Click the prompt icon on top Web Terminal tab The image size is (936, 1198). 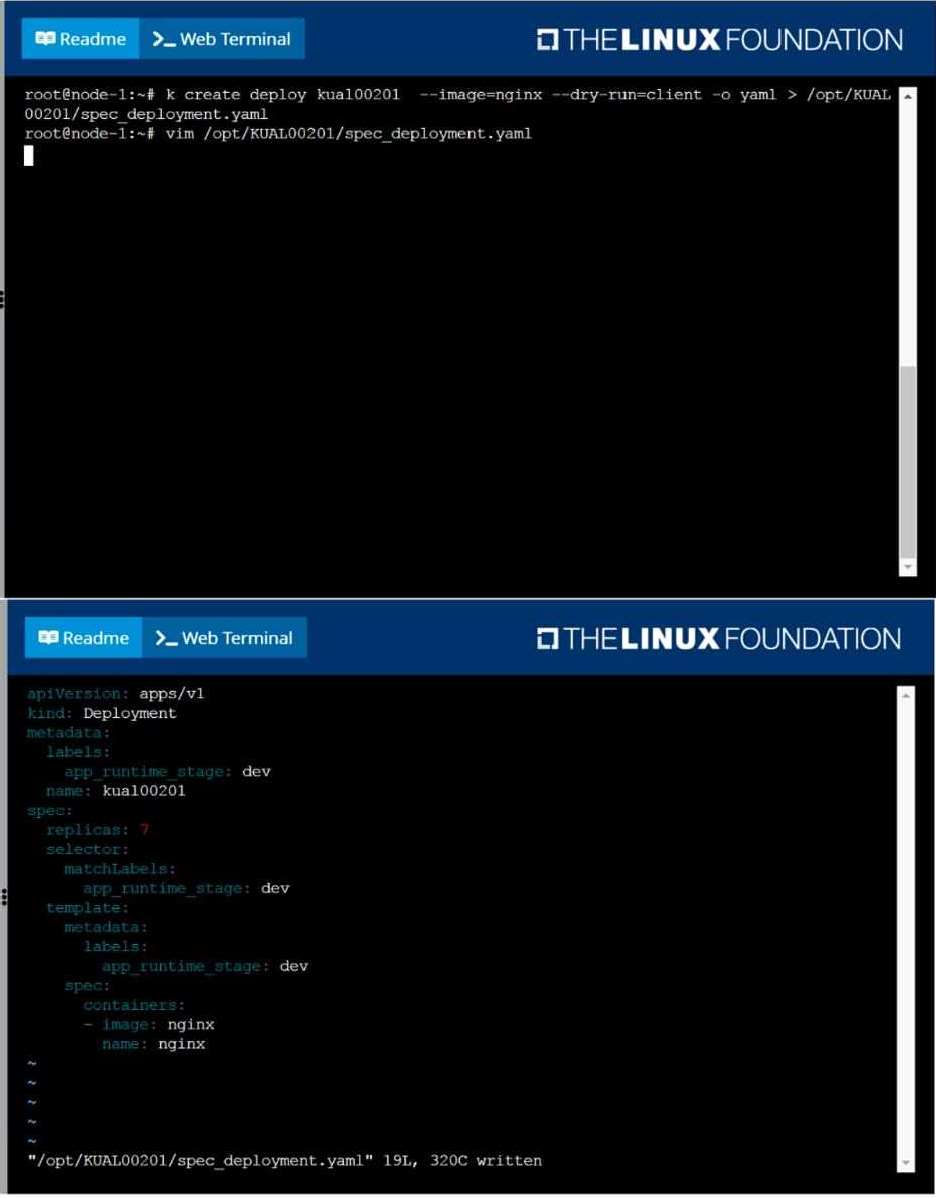[163, 39]
